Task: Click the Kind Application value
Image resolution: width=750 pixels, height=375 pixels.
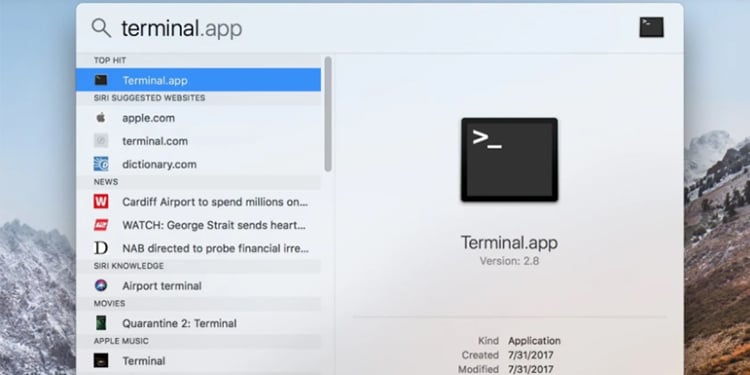Action: 534,341
